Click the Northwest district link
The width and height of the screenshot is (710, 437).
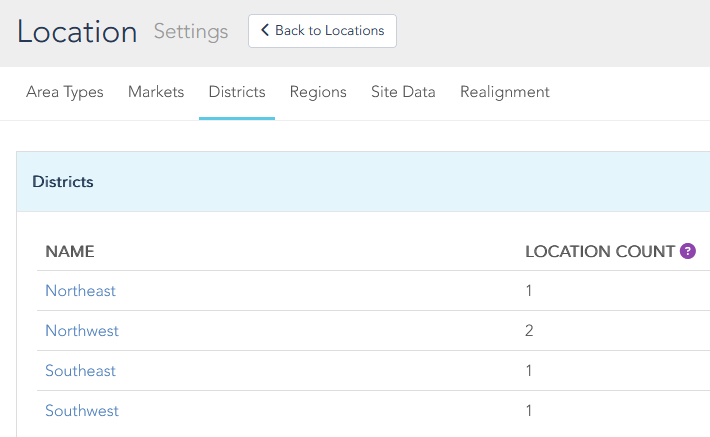(x=81, y=331)
